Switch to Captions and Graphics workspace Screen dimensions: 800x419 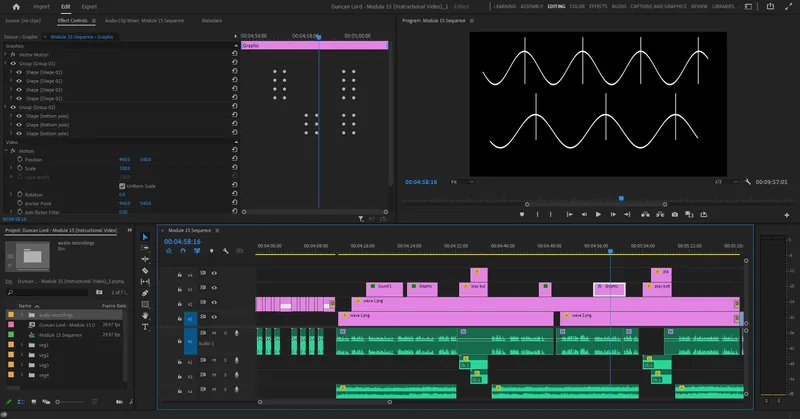[658, 7]
